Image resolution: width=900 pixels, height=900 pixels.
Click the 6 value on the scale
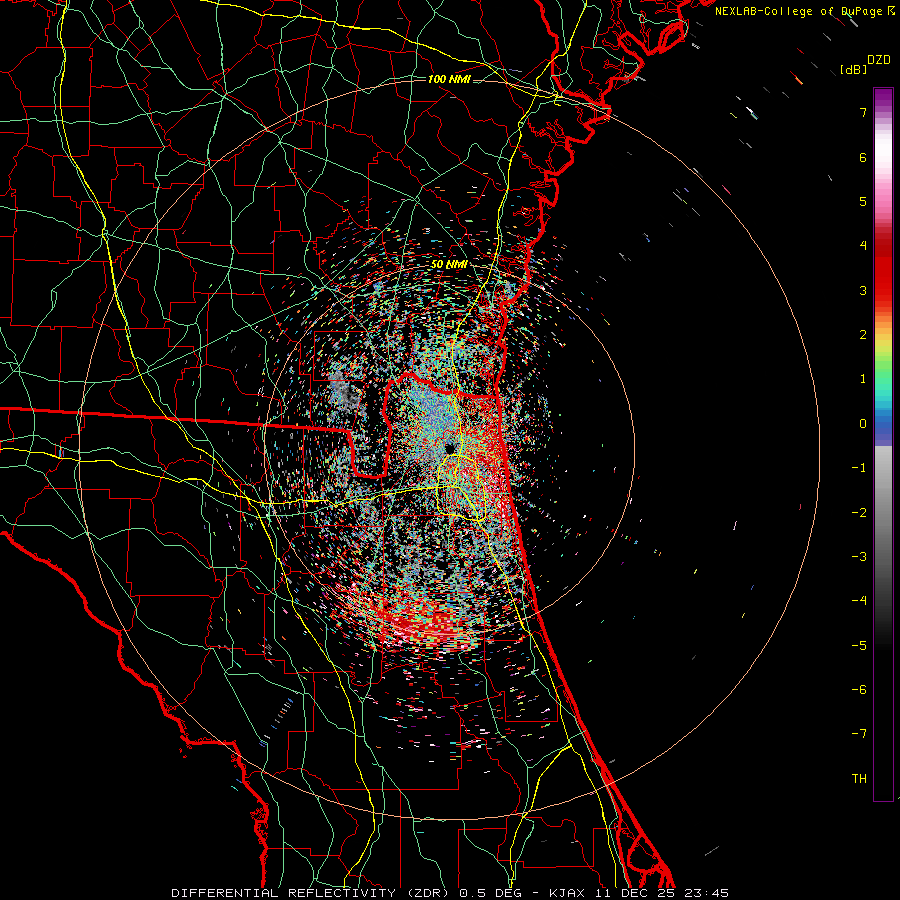tap(863, 157)
